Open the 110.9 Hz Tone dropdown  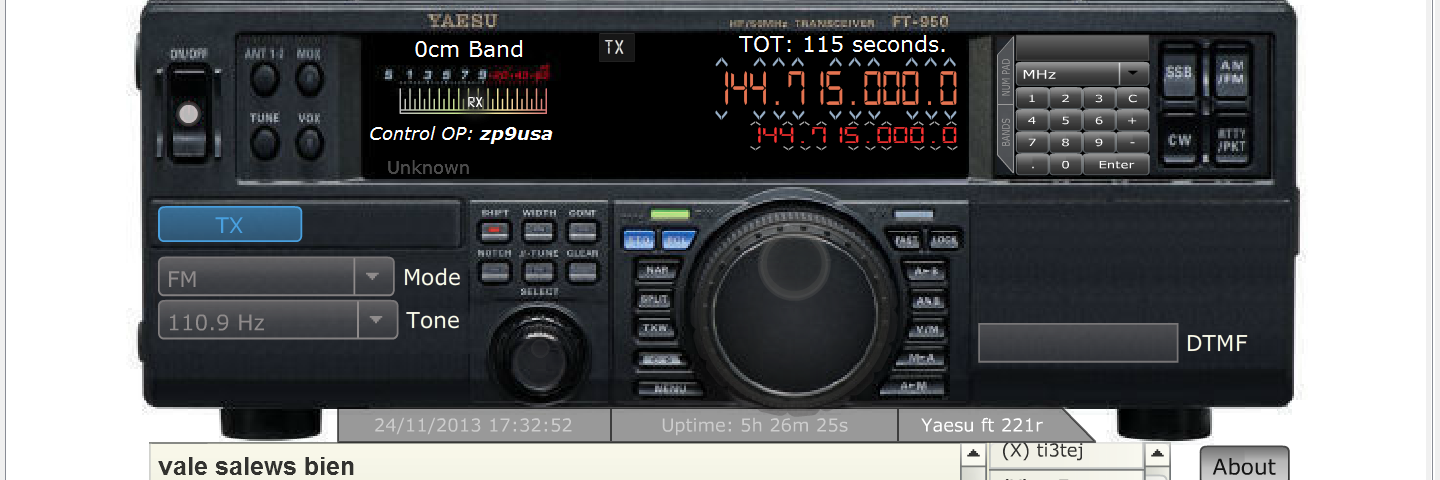click(x=278, y=321)
